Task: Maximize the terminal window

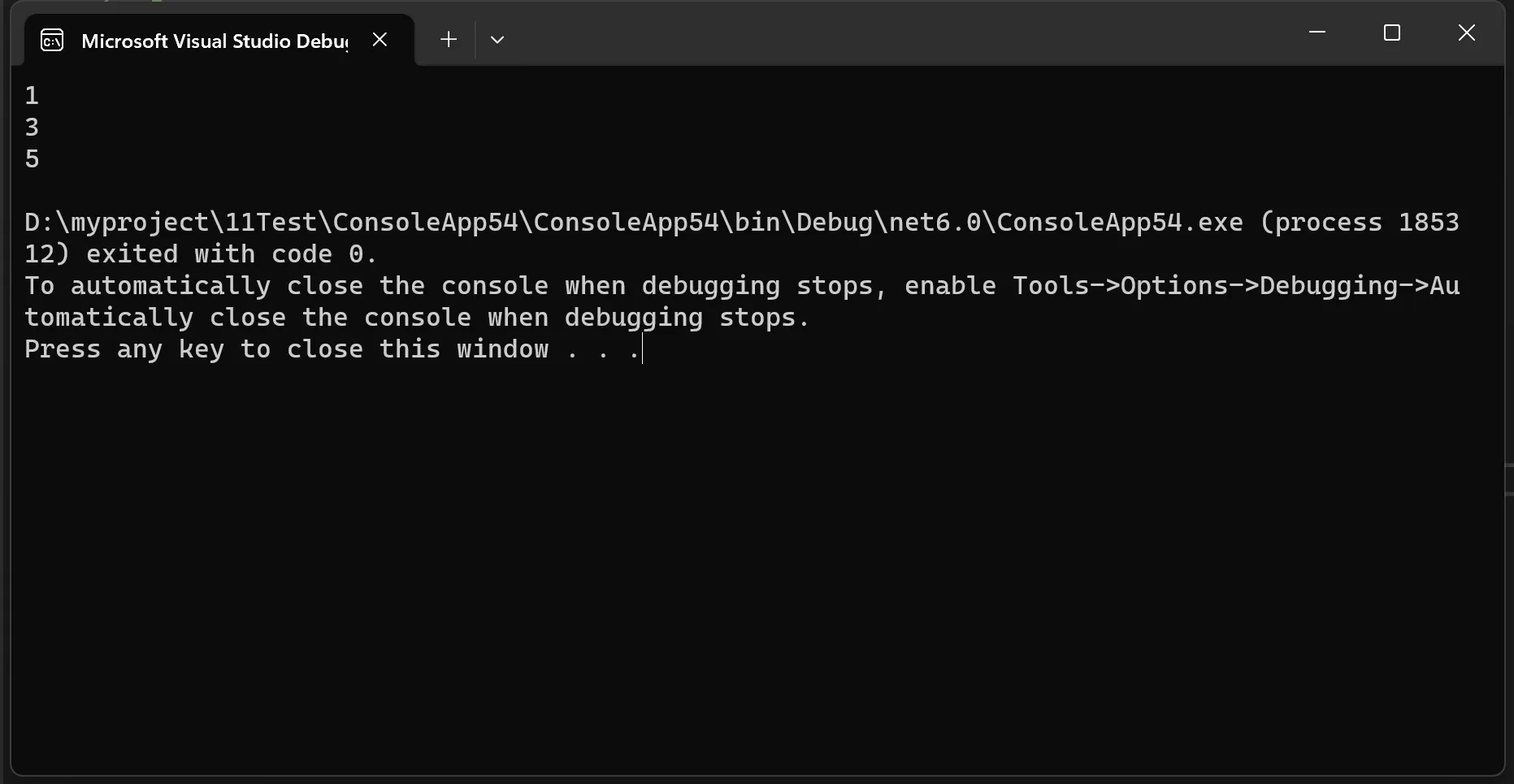Action: coord(1392,32)
